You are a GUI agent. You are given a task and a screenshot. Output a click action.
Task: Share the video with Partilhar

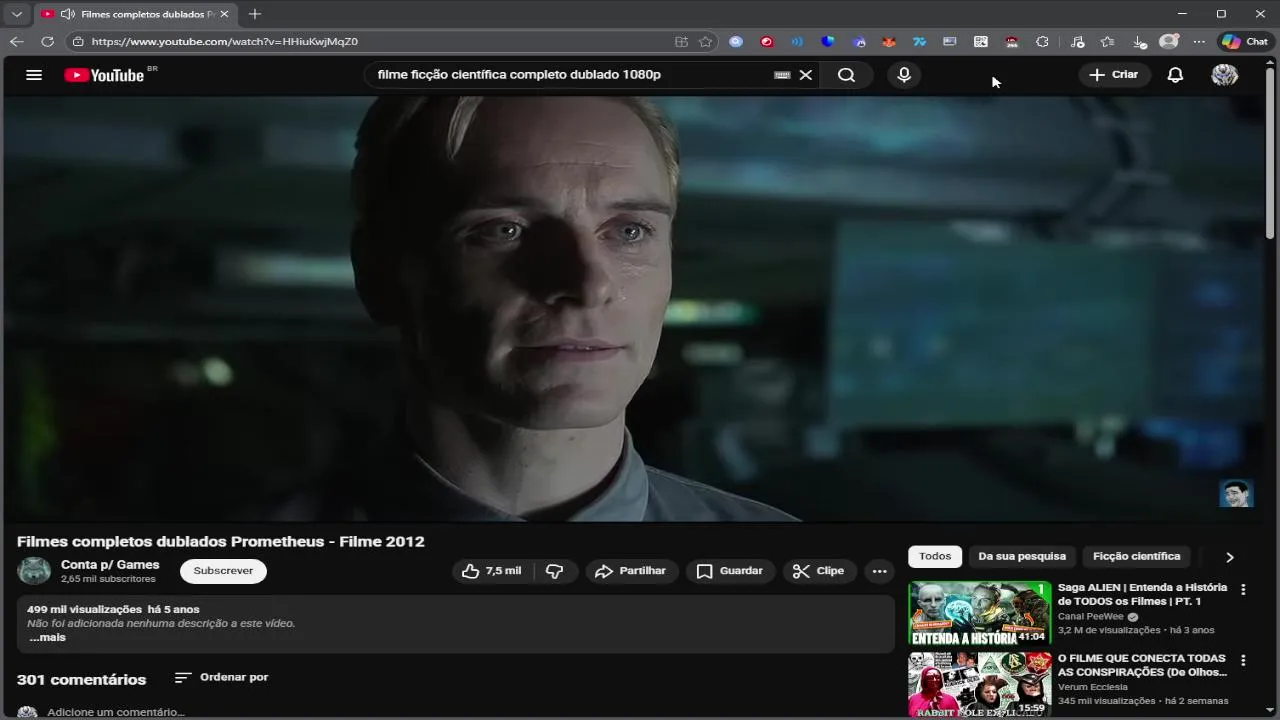click(631, 571)
